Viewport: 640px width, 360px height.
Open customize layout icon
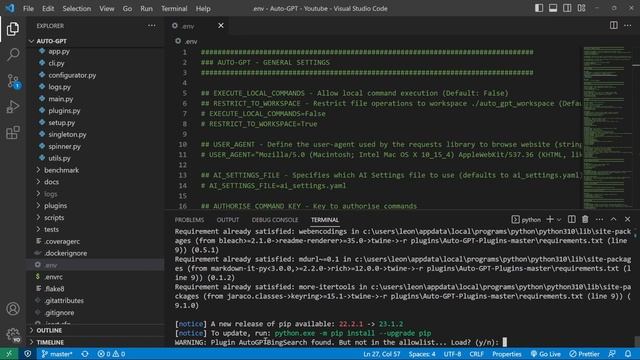click(x=582, y=8)
